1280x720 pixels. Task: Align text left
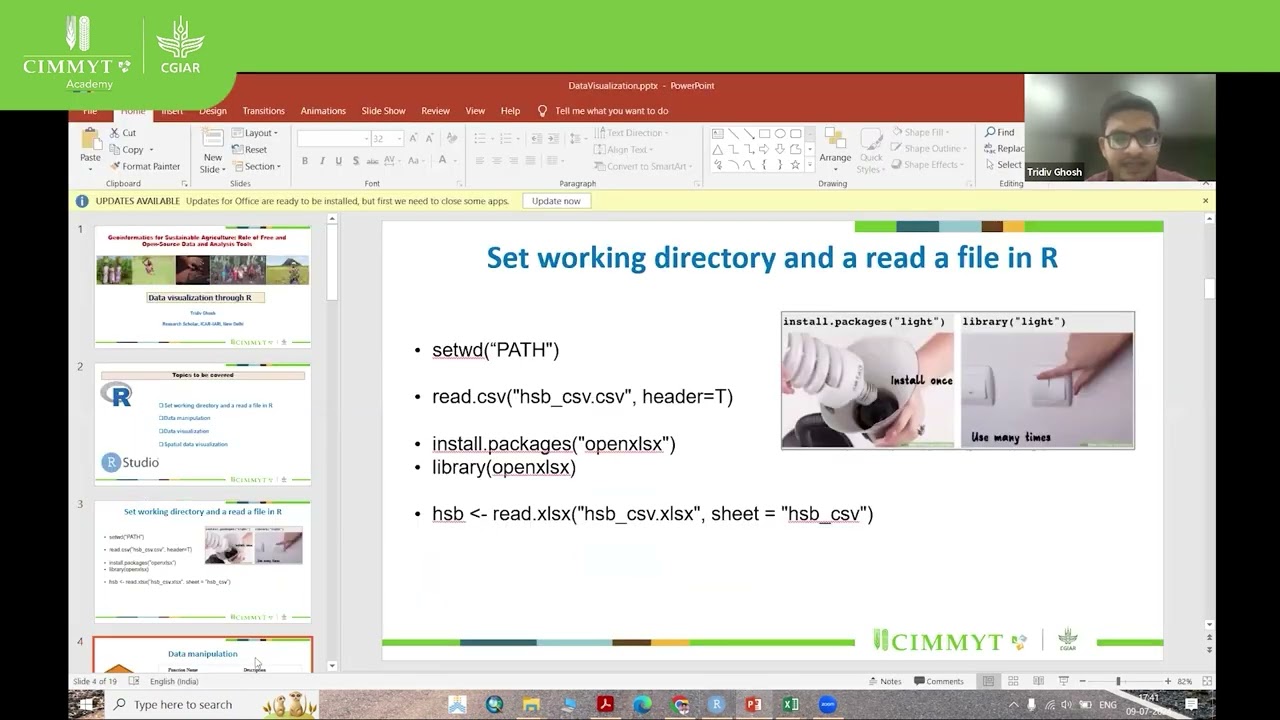point(479,161)
